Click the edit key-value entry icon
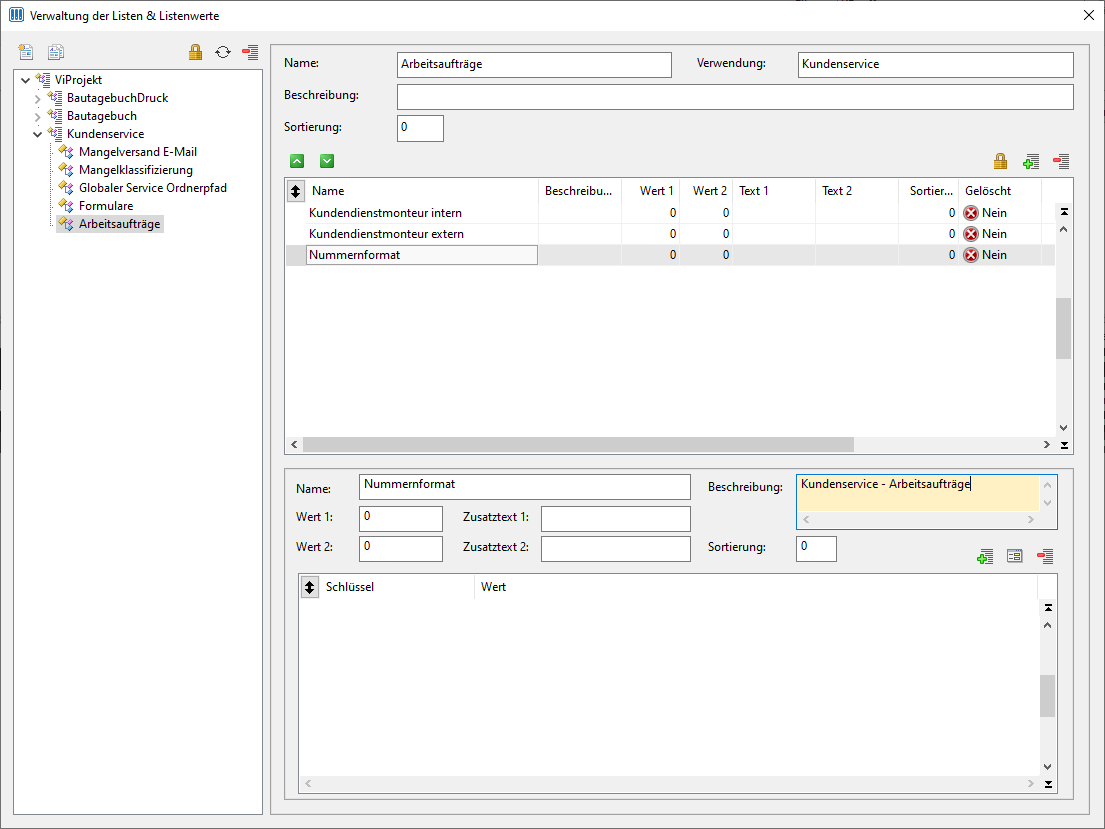Screen dimensions: 1105x829 coord(1015,556)
